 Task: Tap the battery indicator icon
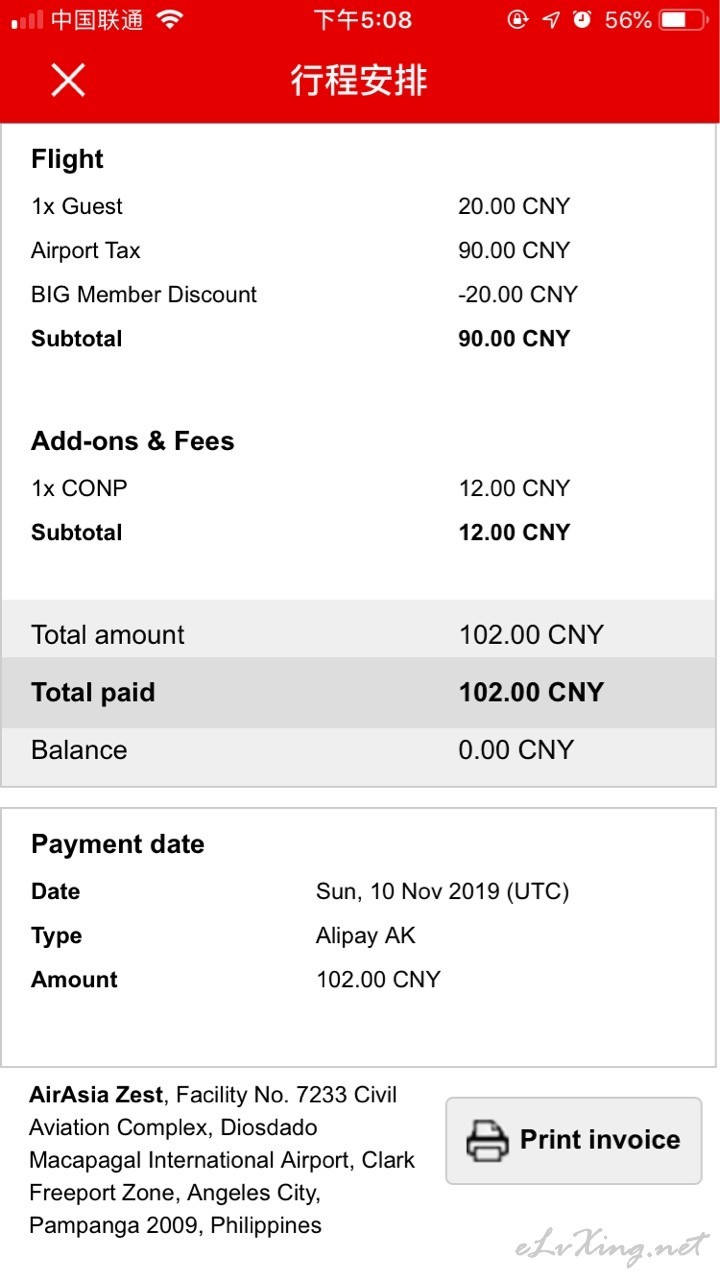click(683, 20)
